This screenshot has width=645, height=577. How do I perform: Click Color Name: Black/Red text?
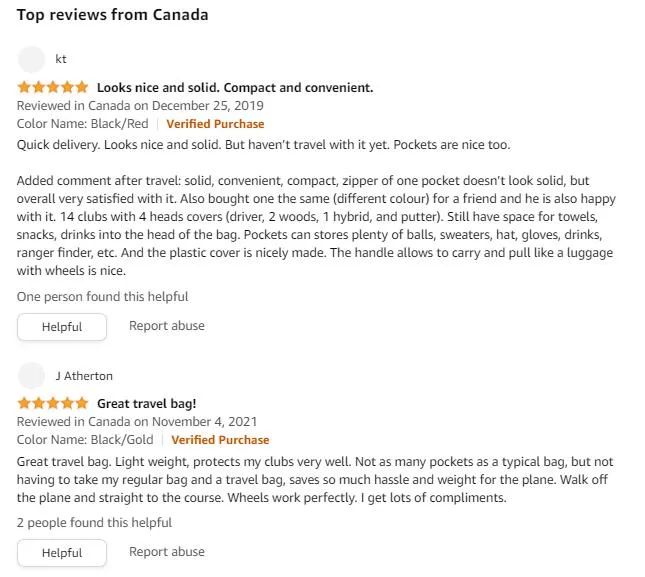pyautogui.click(x=82, y=124)
